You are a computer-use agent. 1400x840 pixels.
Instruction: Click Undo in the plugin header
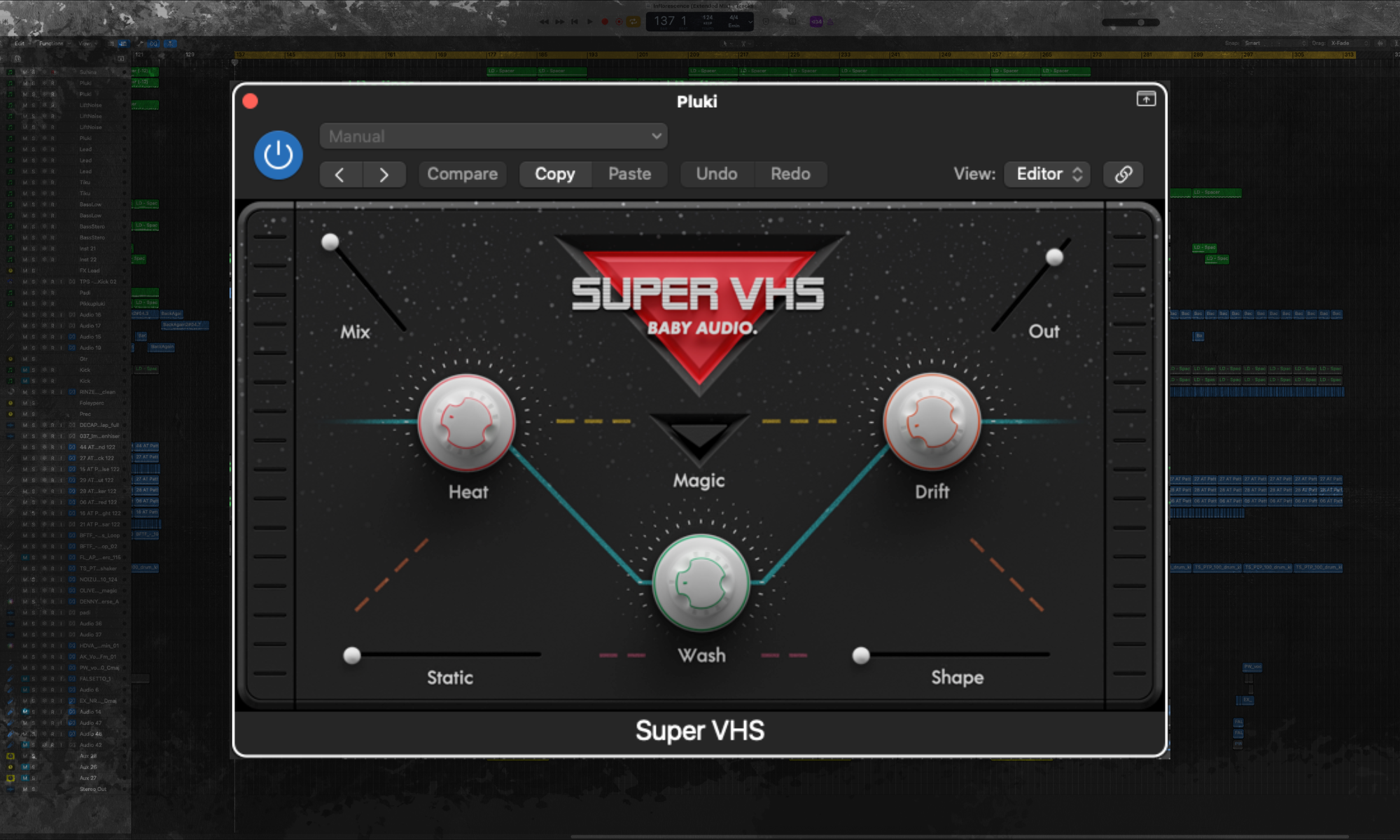716,174
